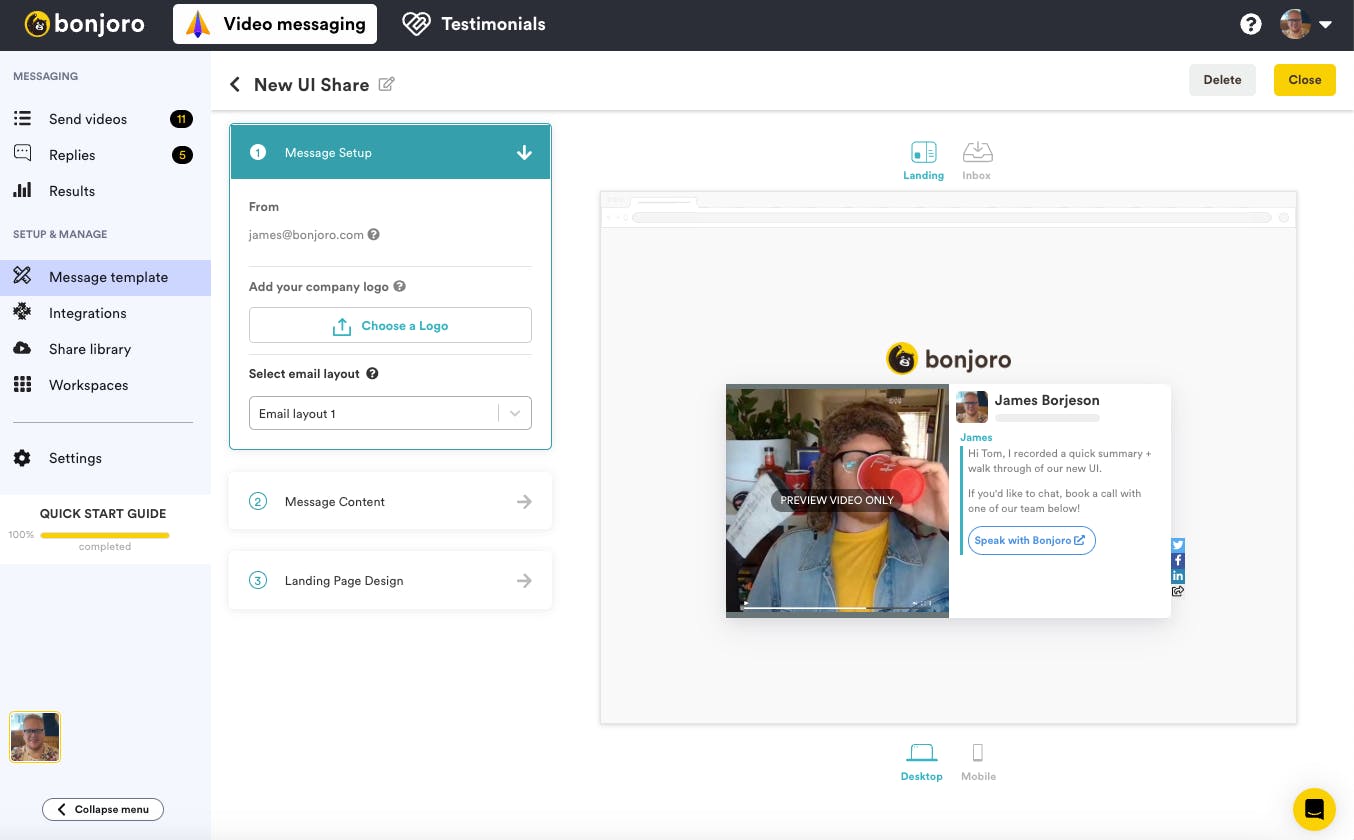This screenshot has width=1354, height=840.
Task: Click the preview video thumbnail
Action: coord(837,501)
